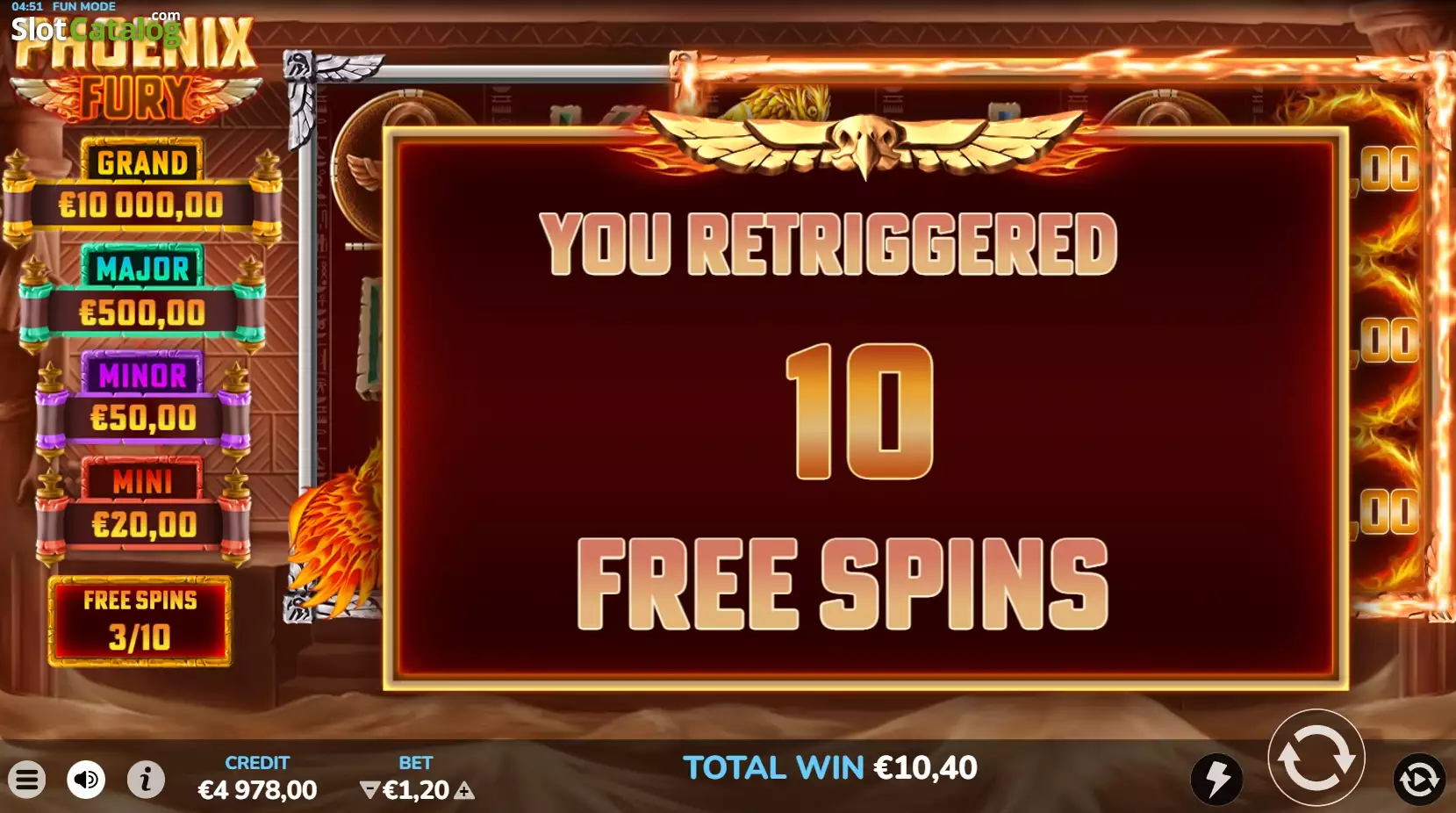Increase the bet amount arrow

(x=464, y=791)
